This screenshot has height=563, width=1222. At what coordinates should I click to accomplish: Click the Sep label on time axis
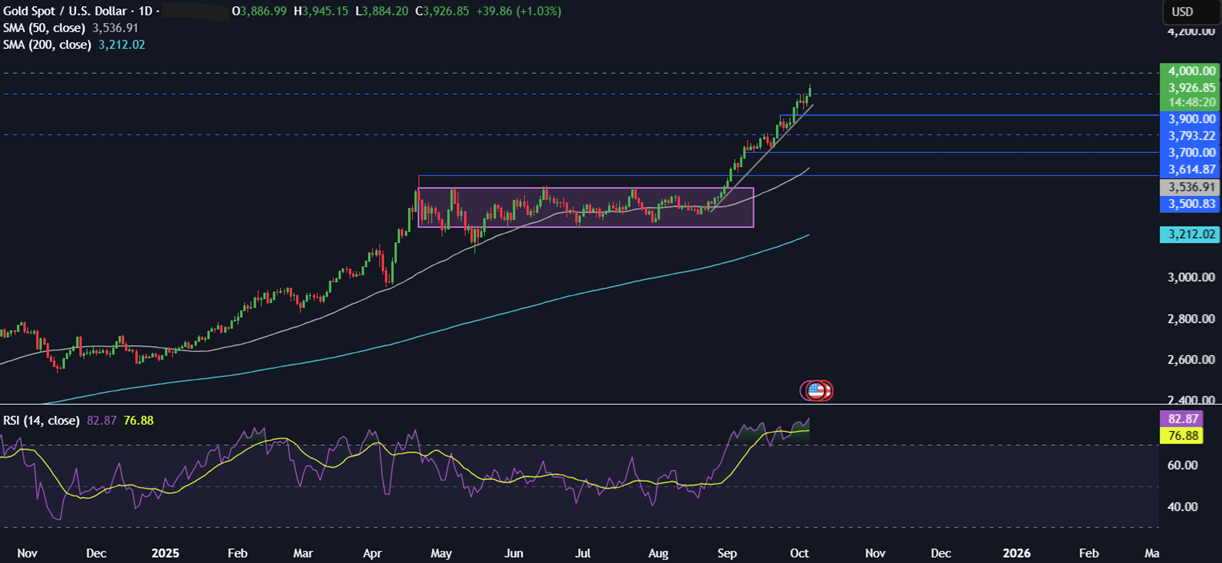(x=728, y=552)
